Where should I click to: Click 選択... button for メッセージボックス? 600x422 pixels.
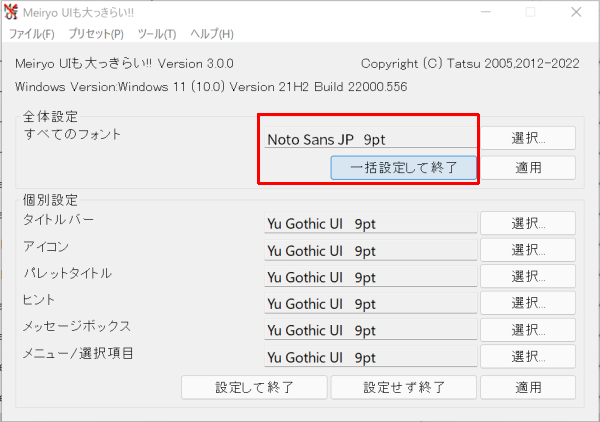pyautogui.click(x=528, y=330)
